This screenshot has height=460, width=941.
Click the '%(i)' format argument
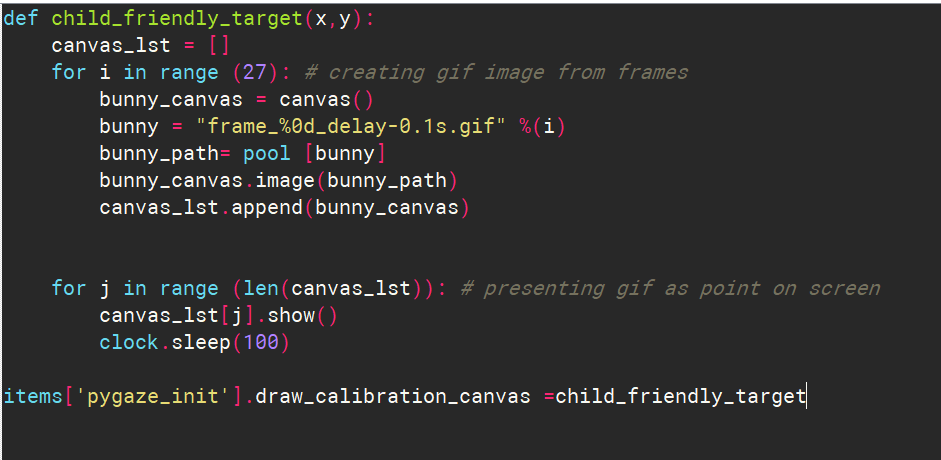click(x=543, y=127)
